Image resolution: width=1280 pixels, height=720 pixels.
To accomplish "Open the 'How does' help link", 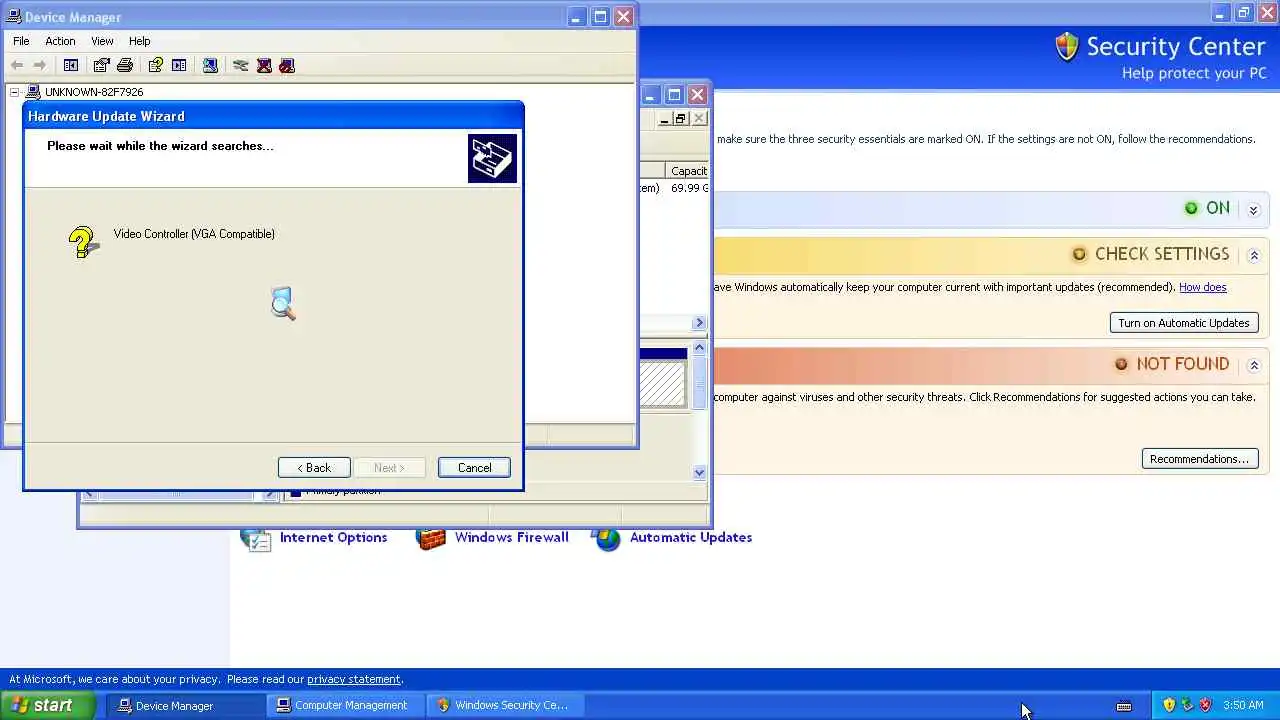I will click(1202, 287).
